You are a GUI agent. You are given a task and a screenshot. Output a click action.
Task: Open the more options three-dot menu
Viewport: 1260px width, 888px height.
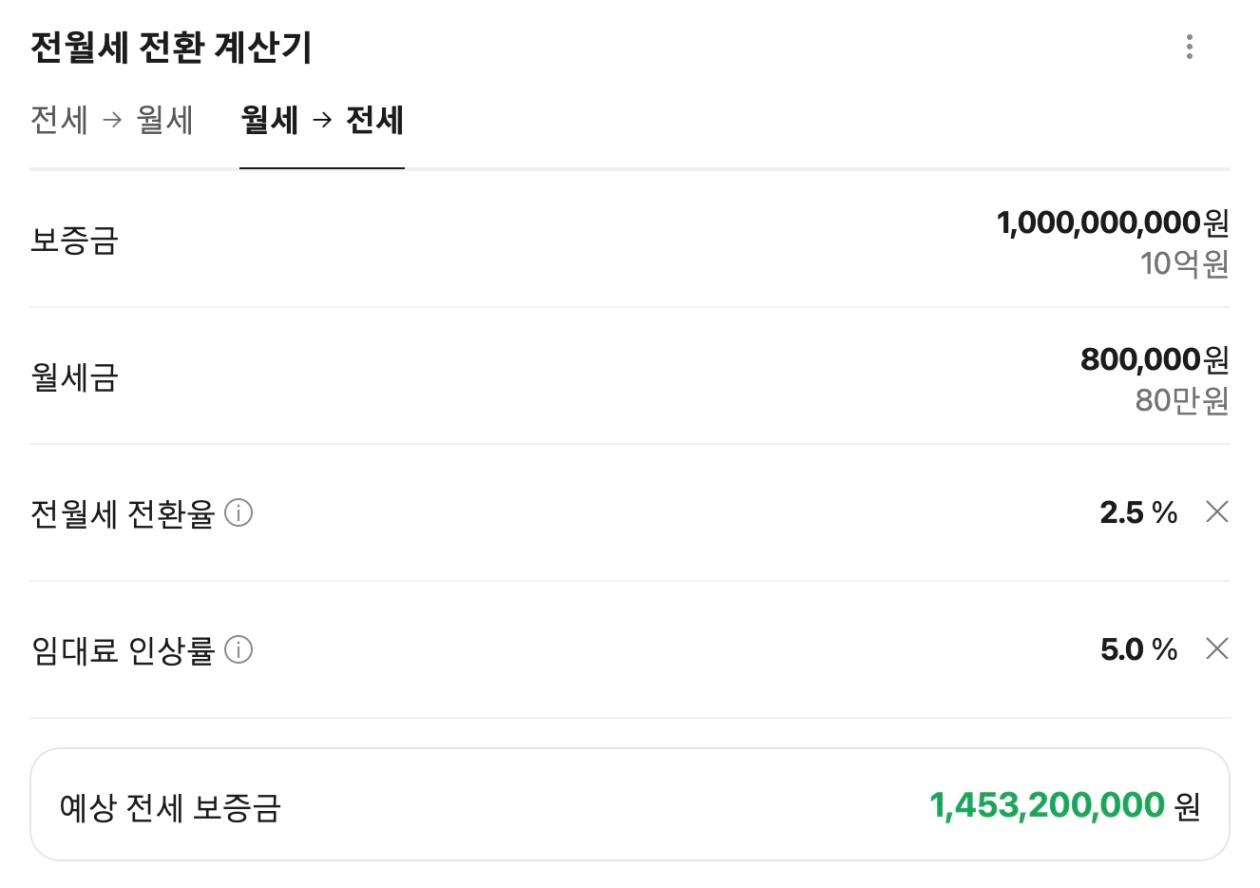click(1189, 47)
